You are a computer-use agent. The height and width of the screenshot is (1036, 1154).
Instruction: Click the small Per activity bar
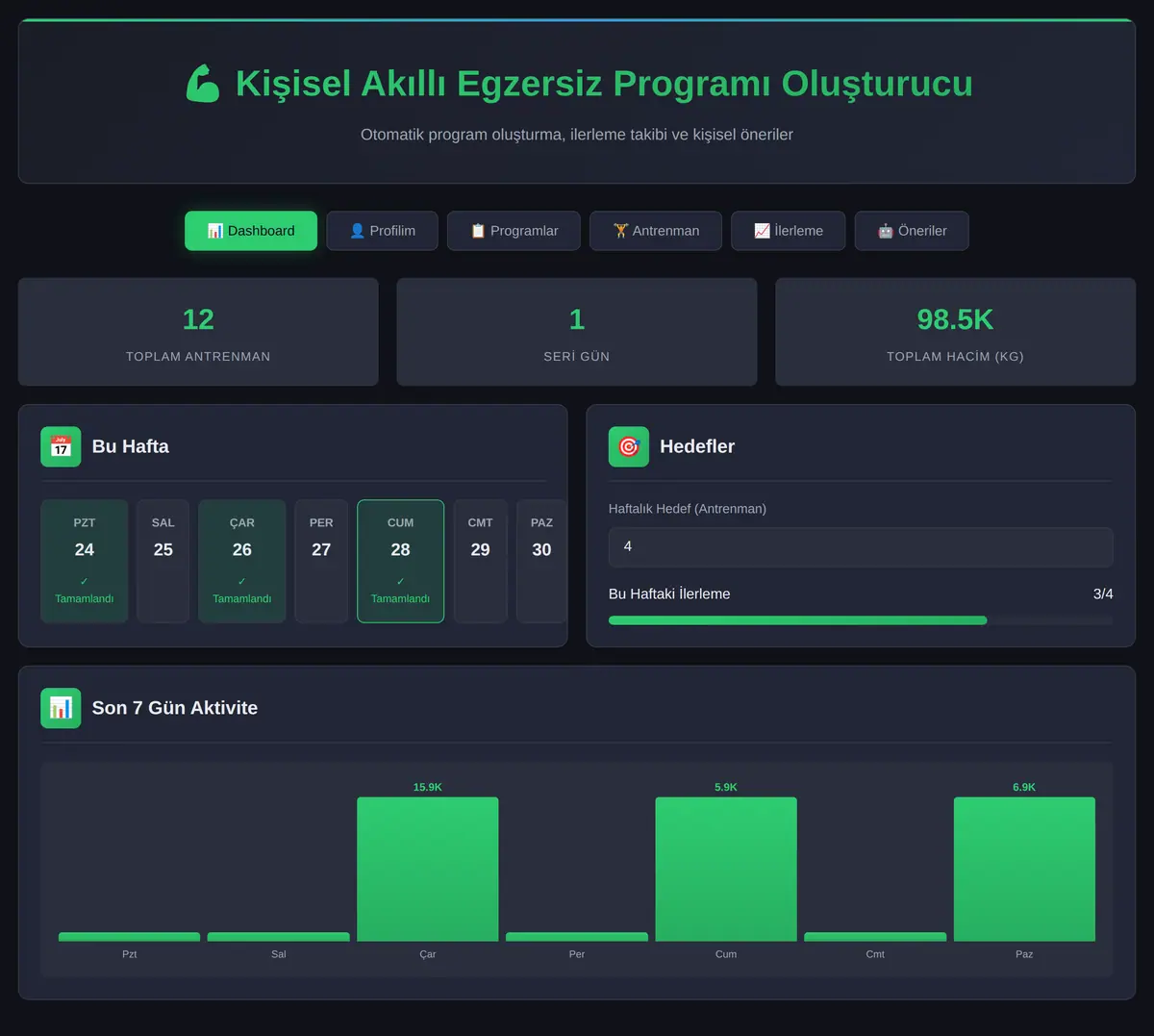pyautogui.click(x=577, y=937)
